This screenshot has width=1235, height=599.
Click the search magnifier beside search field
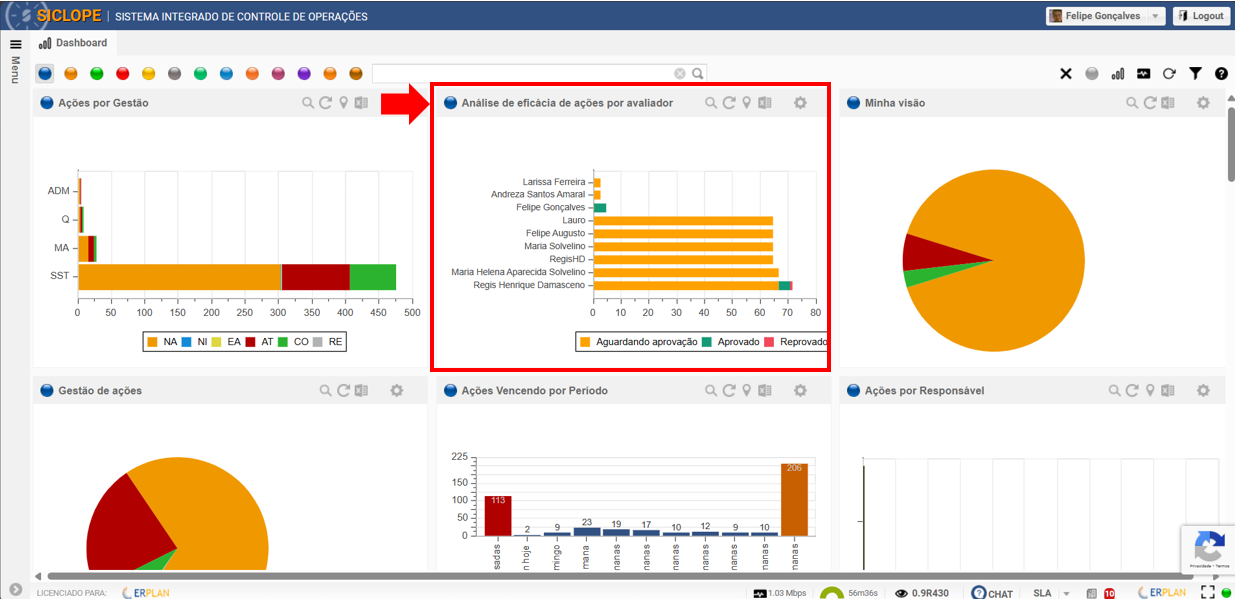click(x=698, y=73)
